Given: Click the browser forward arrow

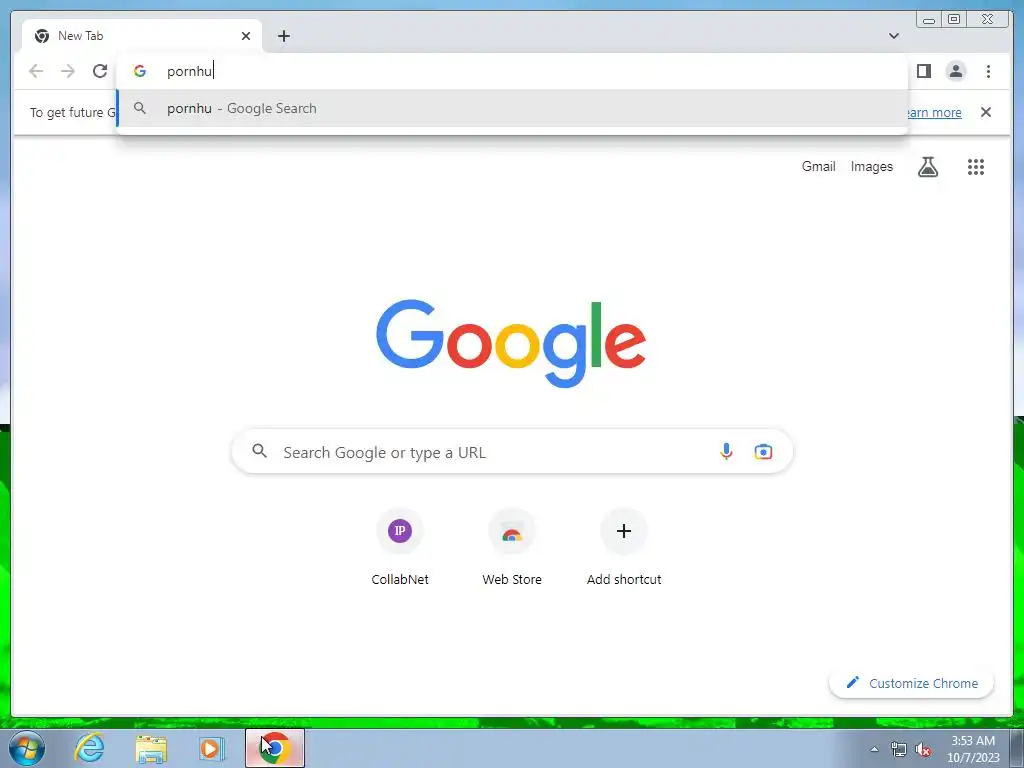Looking at the screenshot, I should (68, 71).
